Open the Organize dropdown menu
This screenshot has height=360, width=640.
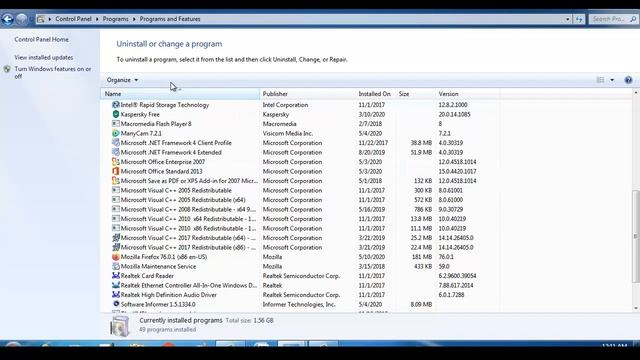pos(122,80)
